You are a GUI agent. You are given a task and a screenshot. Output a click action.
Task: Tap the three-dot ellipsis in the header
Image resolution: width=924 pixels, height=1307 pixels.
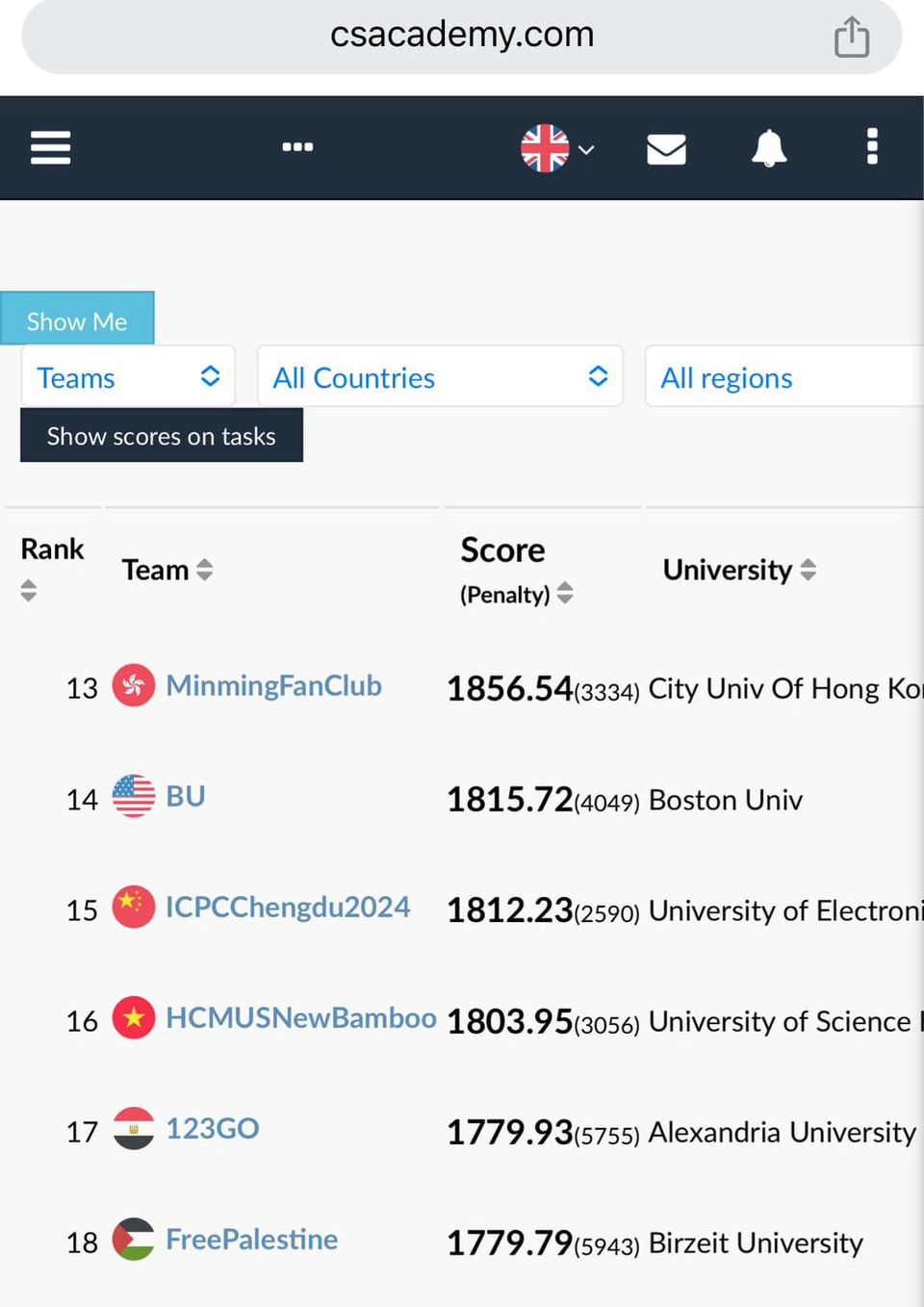pyautogui.click(x=297, y=146)
